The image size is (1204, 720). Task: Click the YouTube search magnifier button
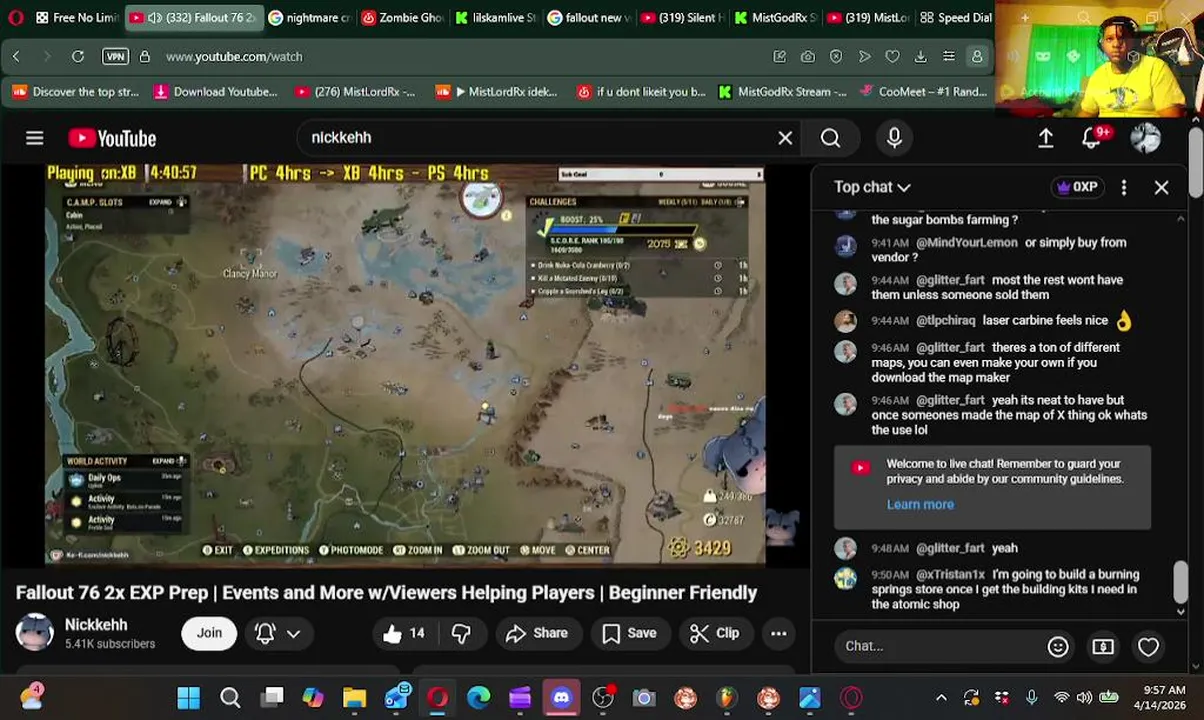(x=831, y=138)
